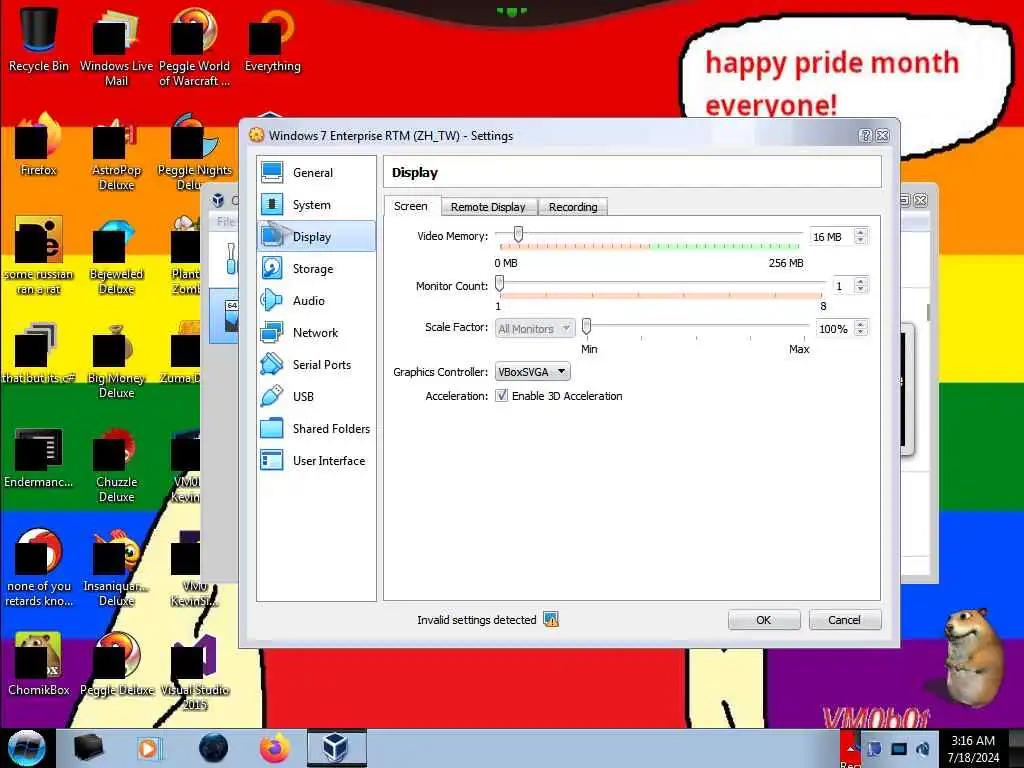Select the Windows Live Mail desktop icon
Screen dimensions: 1024x768
coord(116,49)
